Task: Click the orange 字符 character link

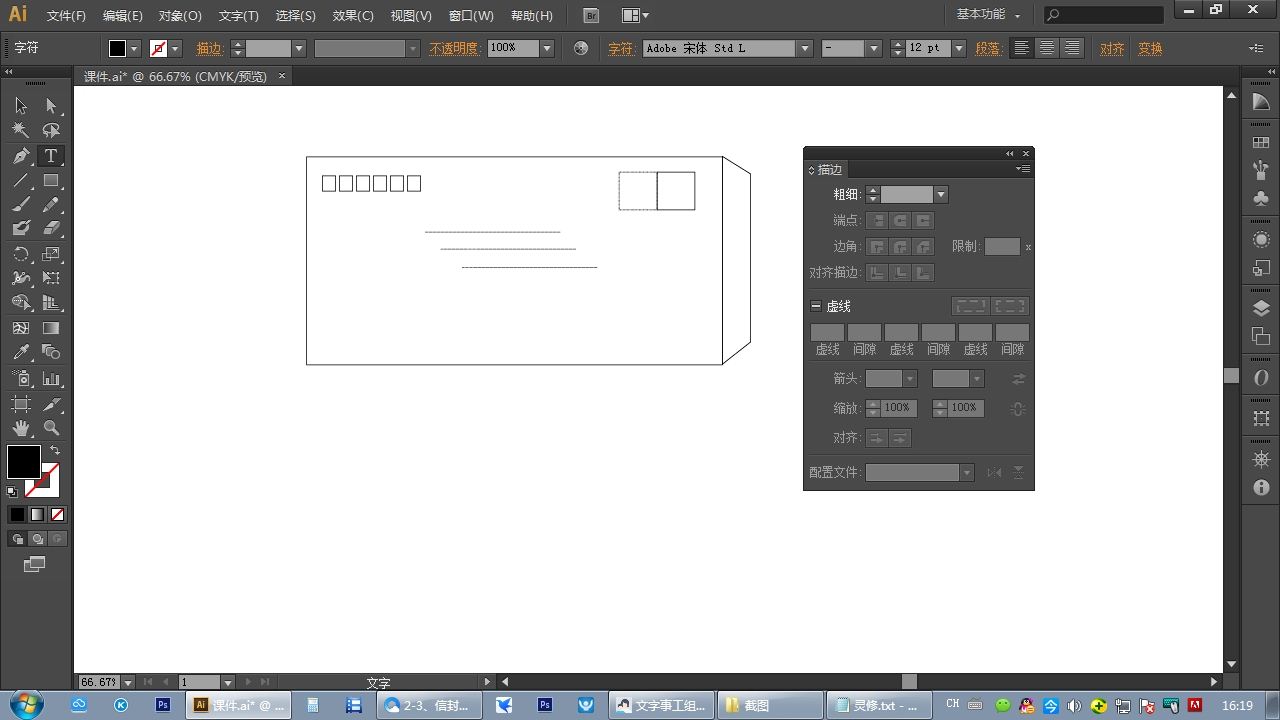Action: (x=621, y=48)
